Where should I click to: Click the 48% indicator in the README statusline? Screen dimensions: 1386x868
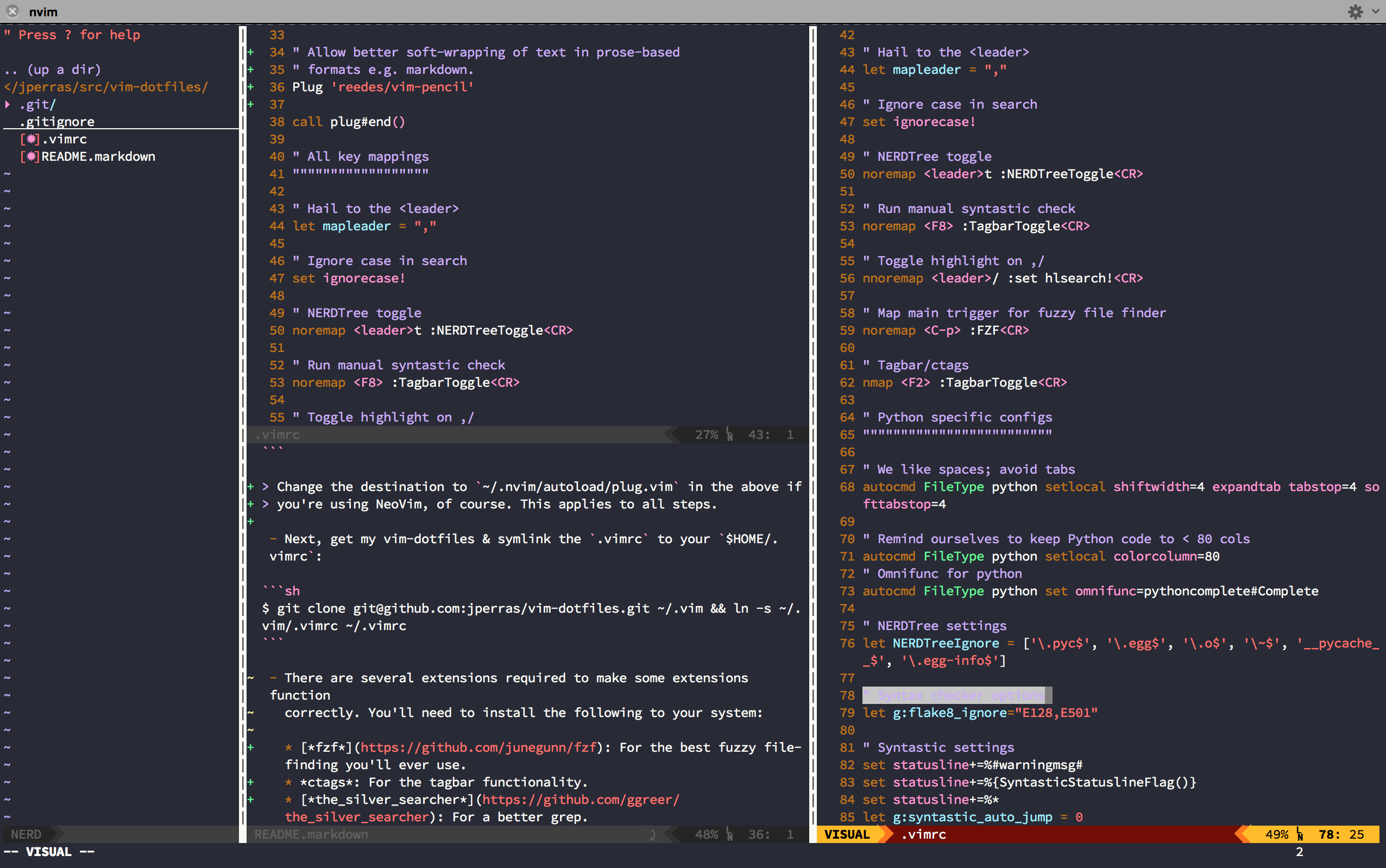tap(707, 834)
